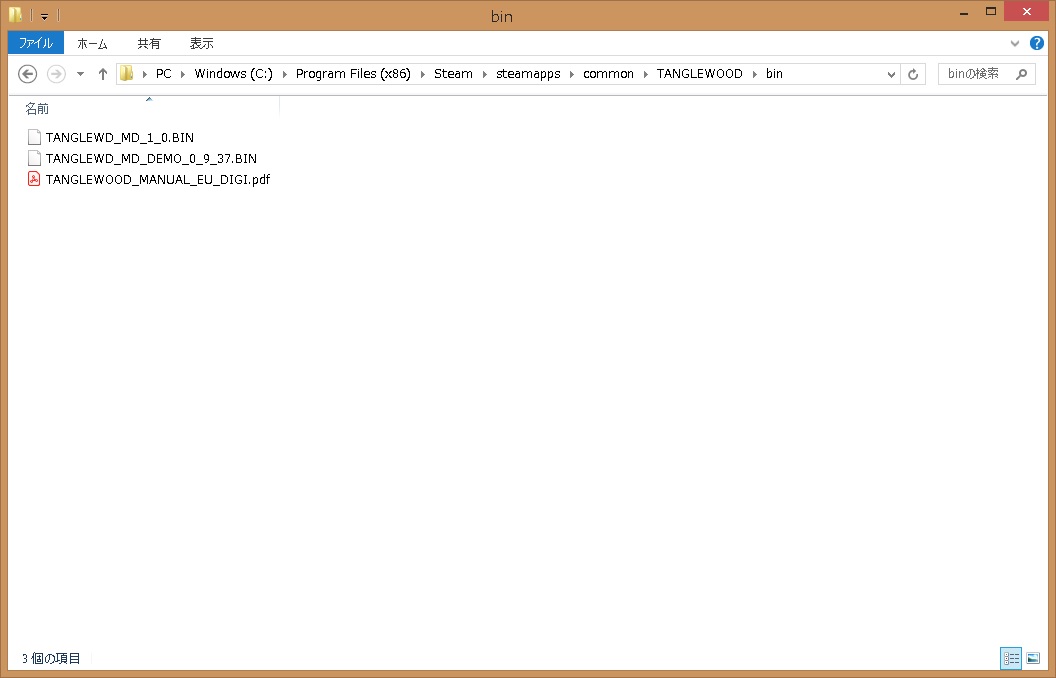
Task: Select the common breadcrumb
Action: point(608,74)
